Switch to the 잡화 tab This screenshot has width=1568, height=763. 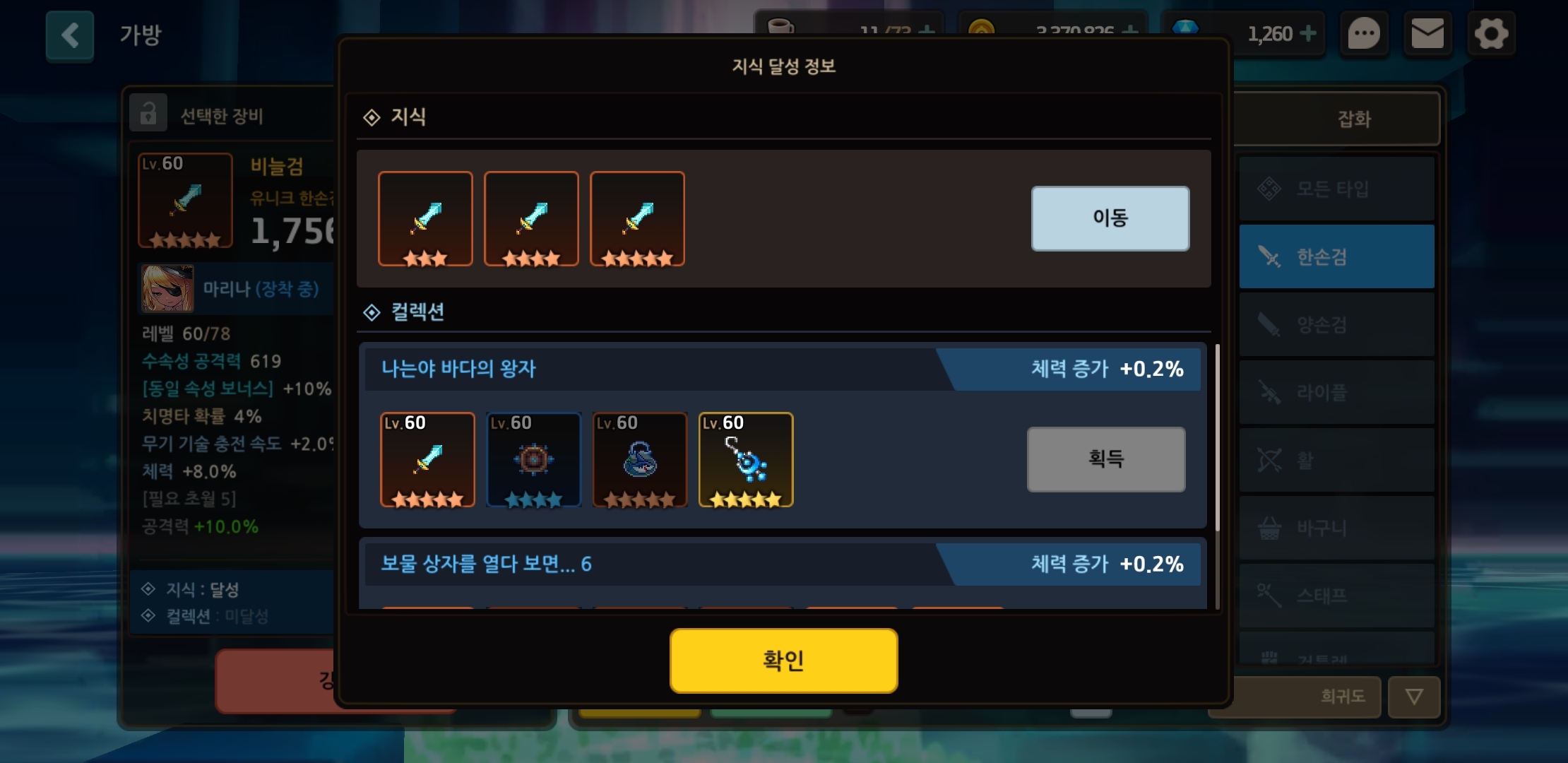coord(1353,119)
